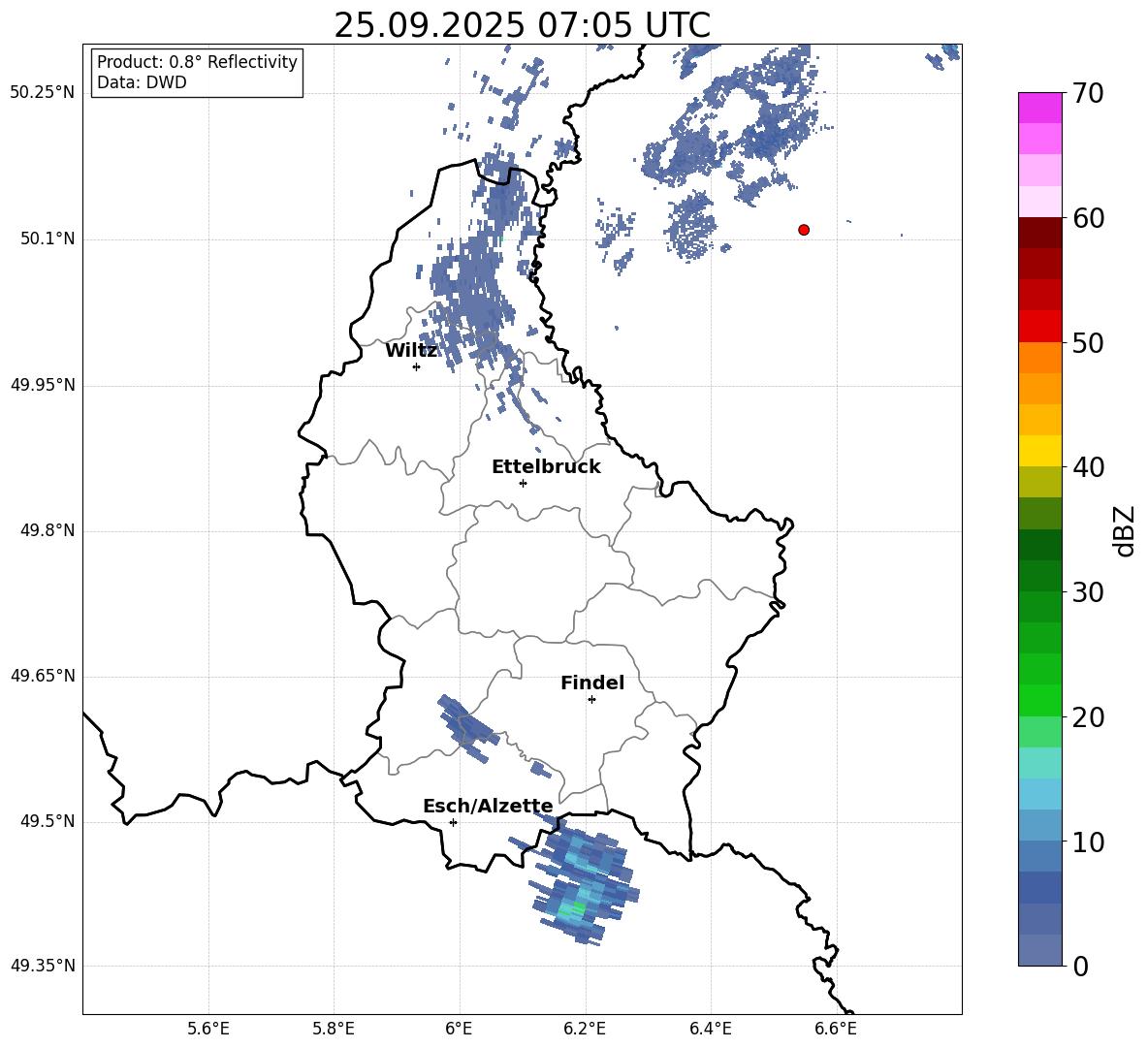Click the dBZ colorbar label
Image resolution: width=1148 pixels, height=1048 pixels.
pyautogui.click(x=1124, y=530)
